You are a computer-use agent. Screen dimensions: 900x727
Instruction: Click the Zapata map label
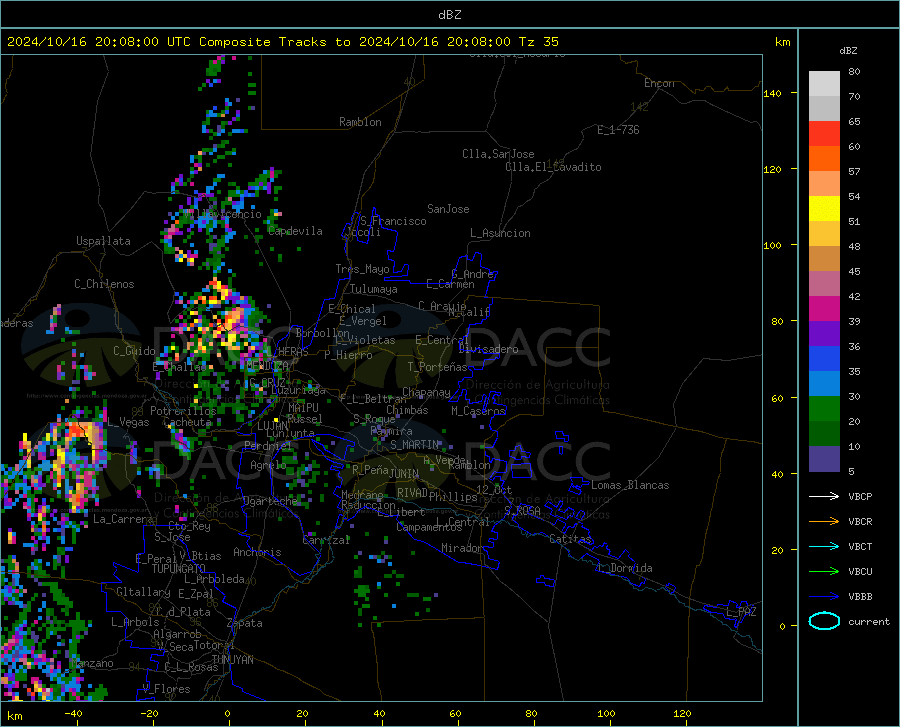click(x=245, y=623)
